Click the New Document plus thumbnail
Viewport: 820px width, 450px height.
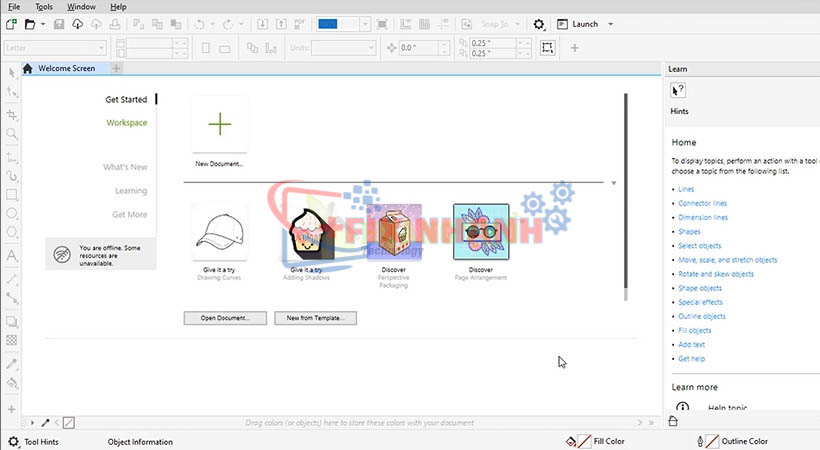coord(220,124)
